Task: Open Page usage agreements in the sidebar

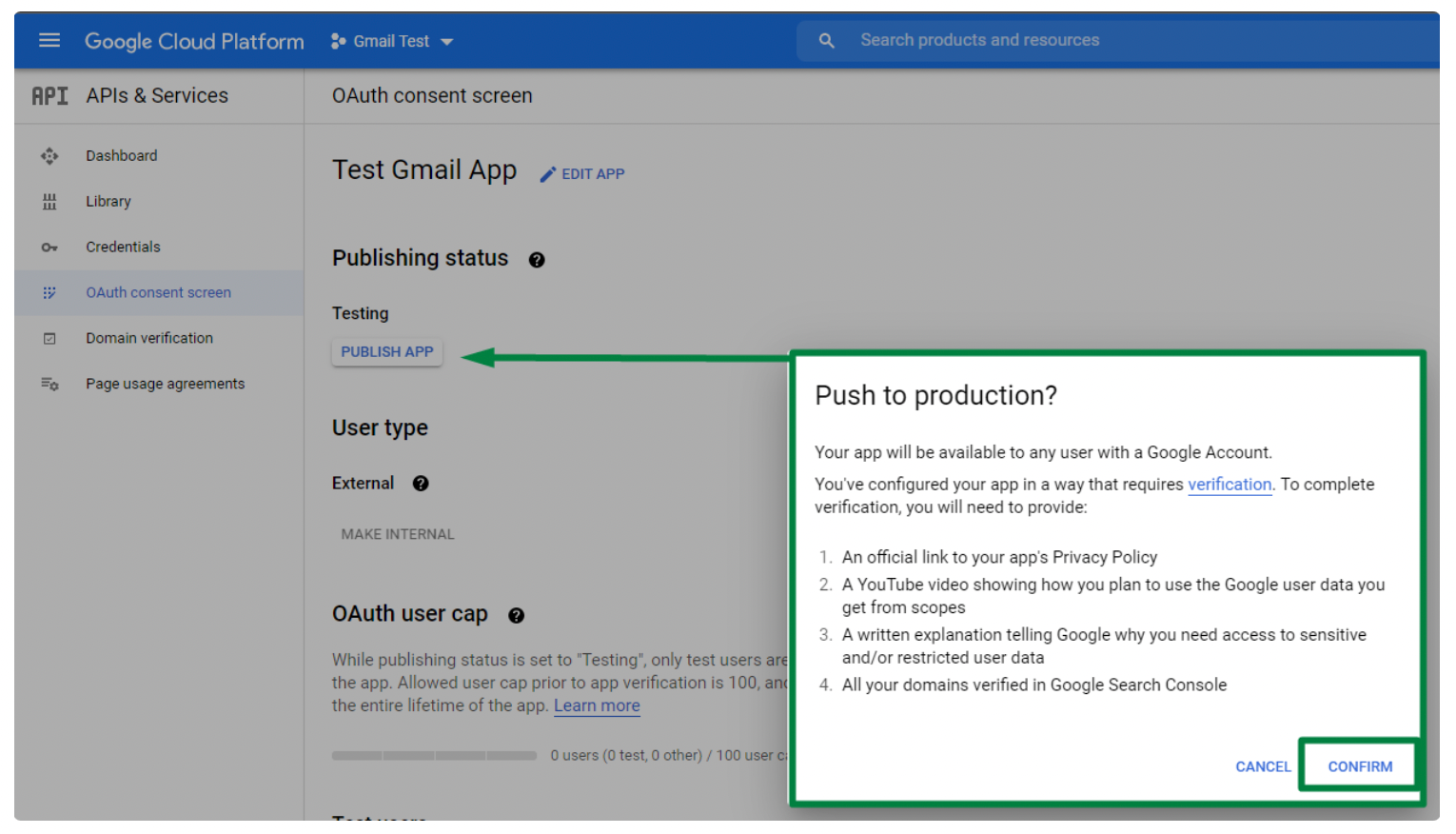Action: 165,384
